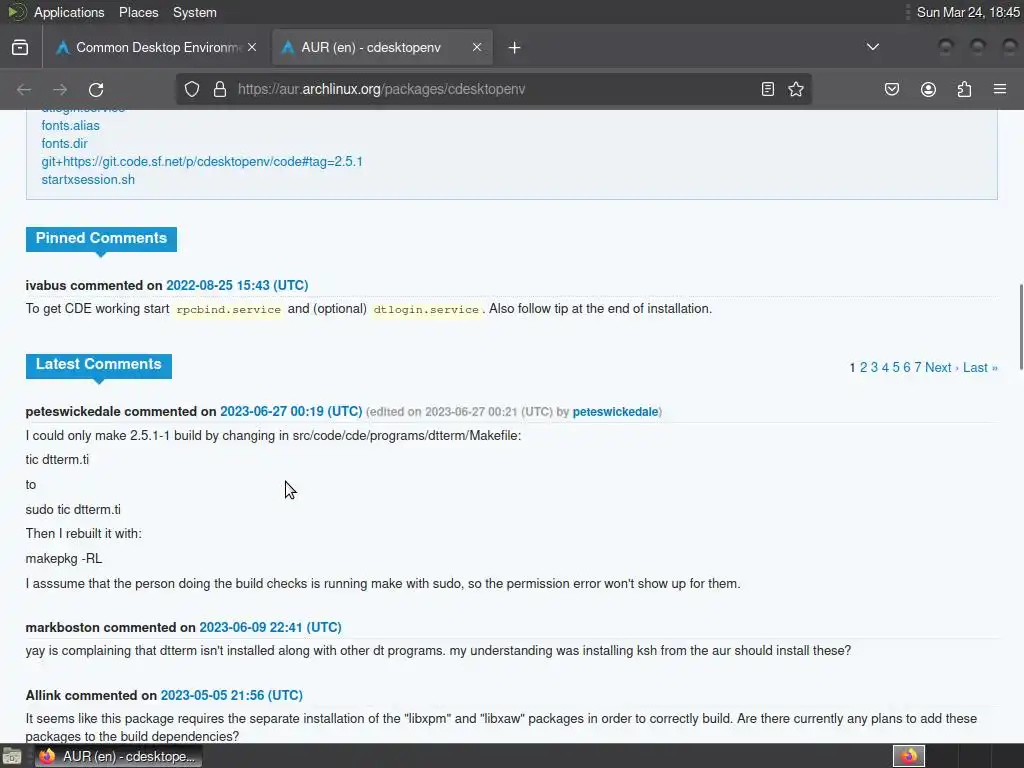1024x768 pixels.
Task: Open peteswickedale profile link
Action: tap(615, 412)
